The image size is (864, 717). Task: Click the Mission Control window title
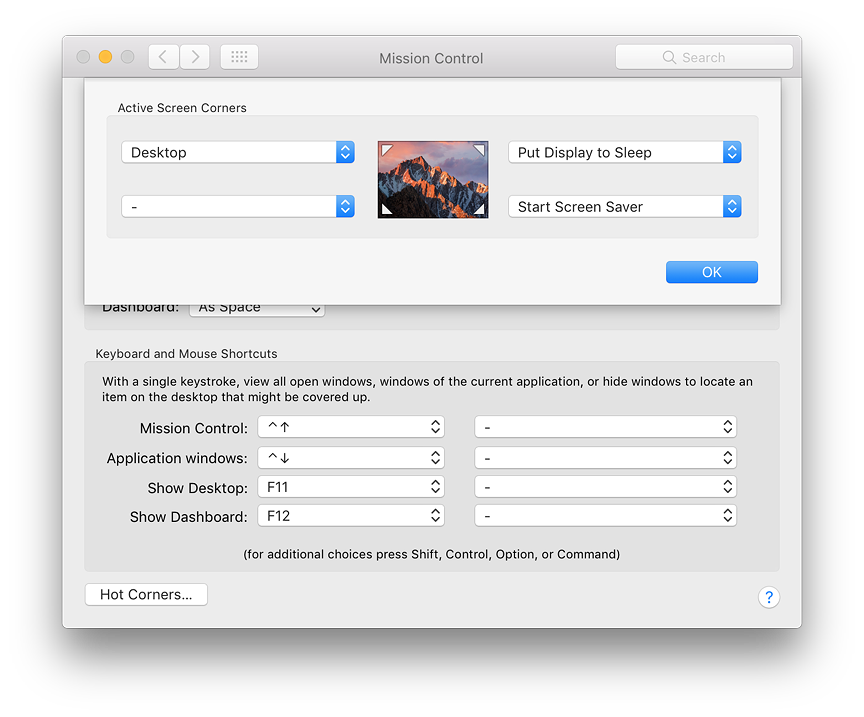[x=431, y=58]
